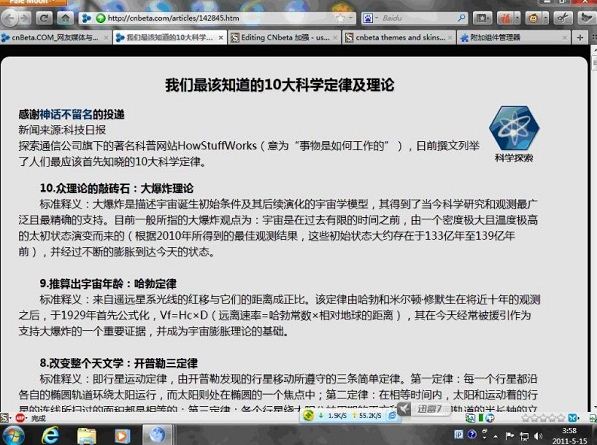Go back with the browser Back arrow
Viewport: 597px width, 445px height.
coord(9,18)
